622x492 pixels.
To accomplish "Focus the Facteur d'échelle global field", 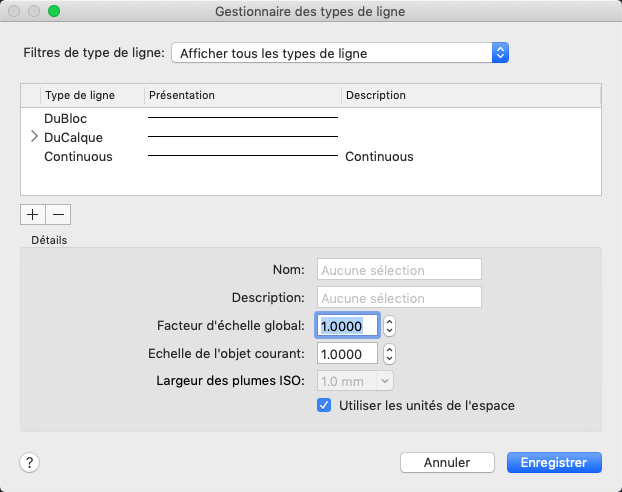I will [x=347, y=326].
